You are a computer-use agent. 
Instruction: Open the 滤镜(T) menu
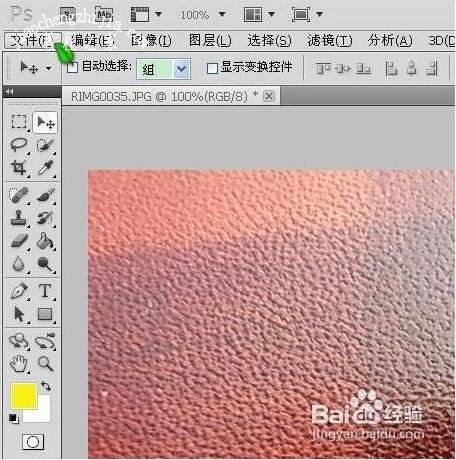[329, 41]
